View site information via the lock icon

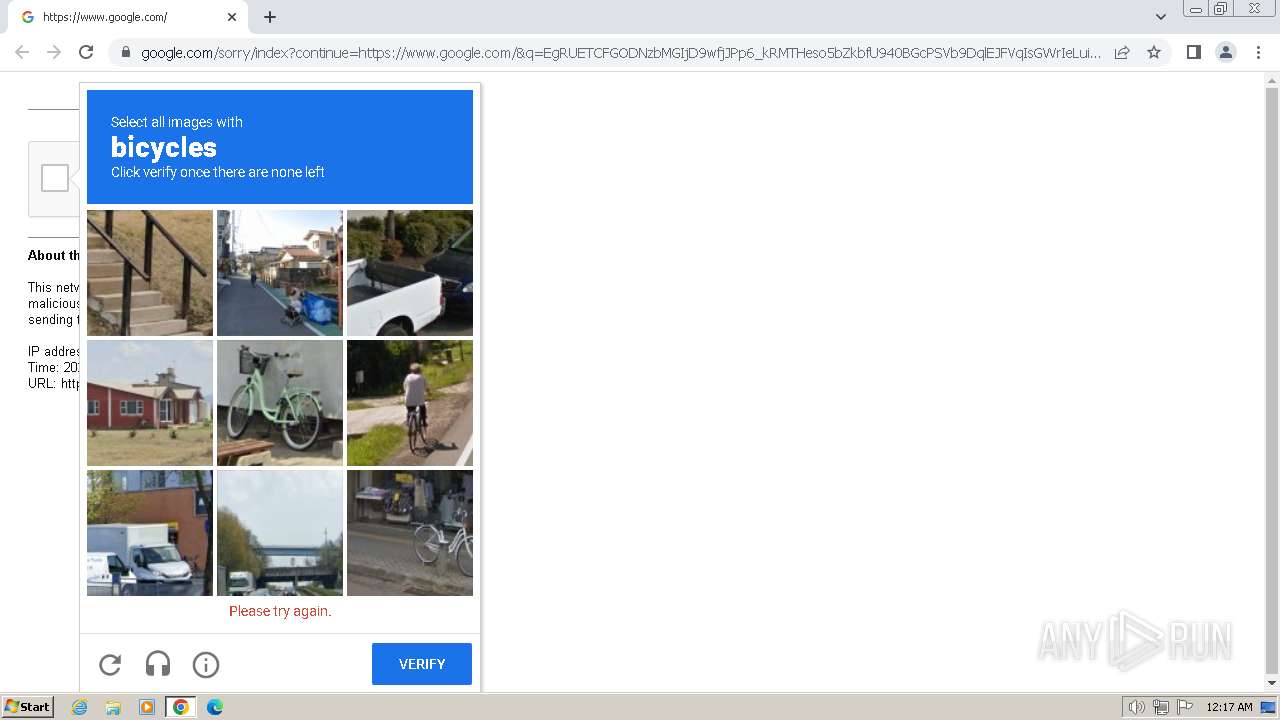pos(125,52)
